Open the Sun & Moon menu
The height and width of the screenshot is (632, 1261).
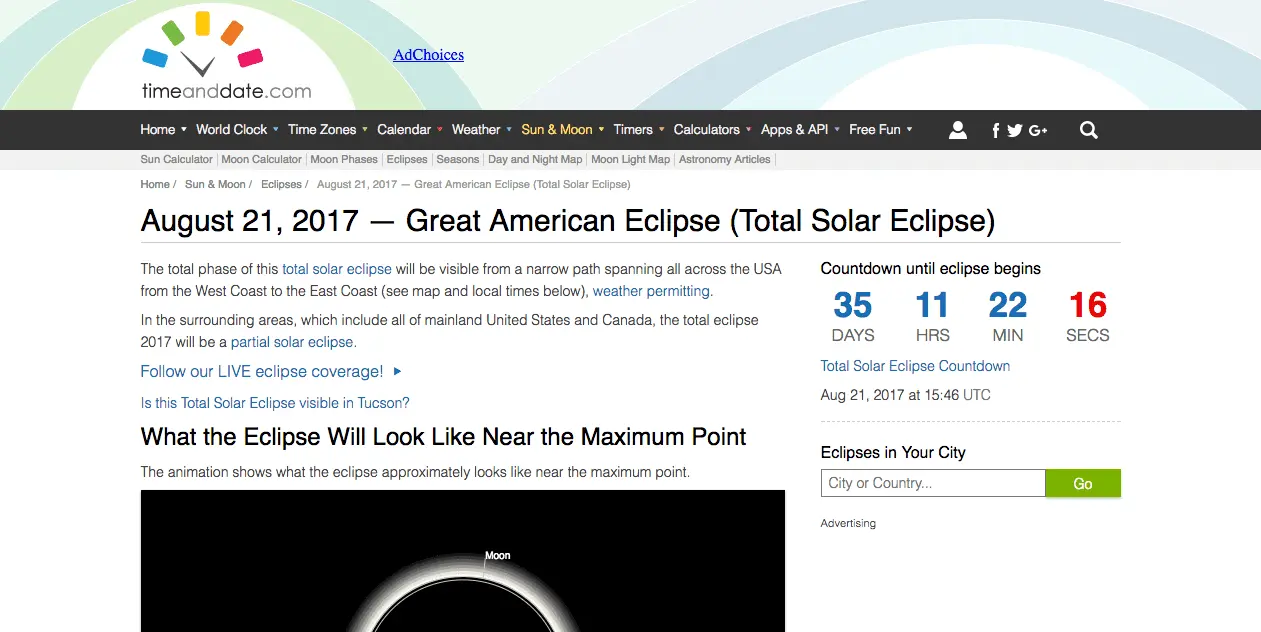pyautogui.click(x=556, y=130)
